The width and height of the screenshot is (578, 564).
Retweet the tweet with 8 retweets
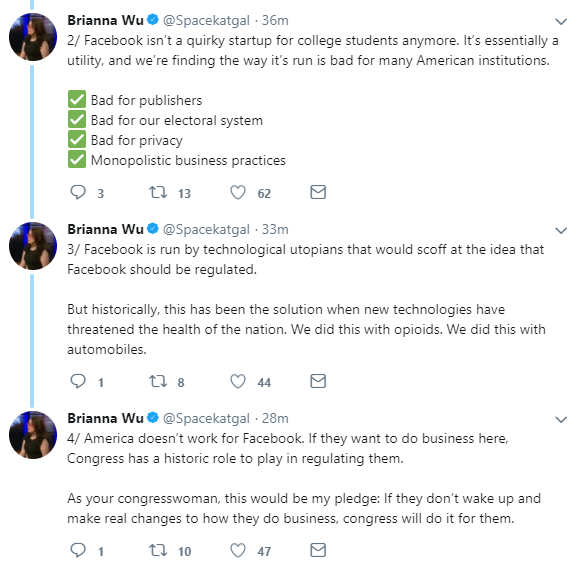[158, 381]
